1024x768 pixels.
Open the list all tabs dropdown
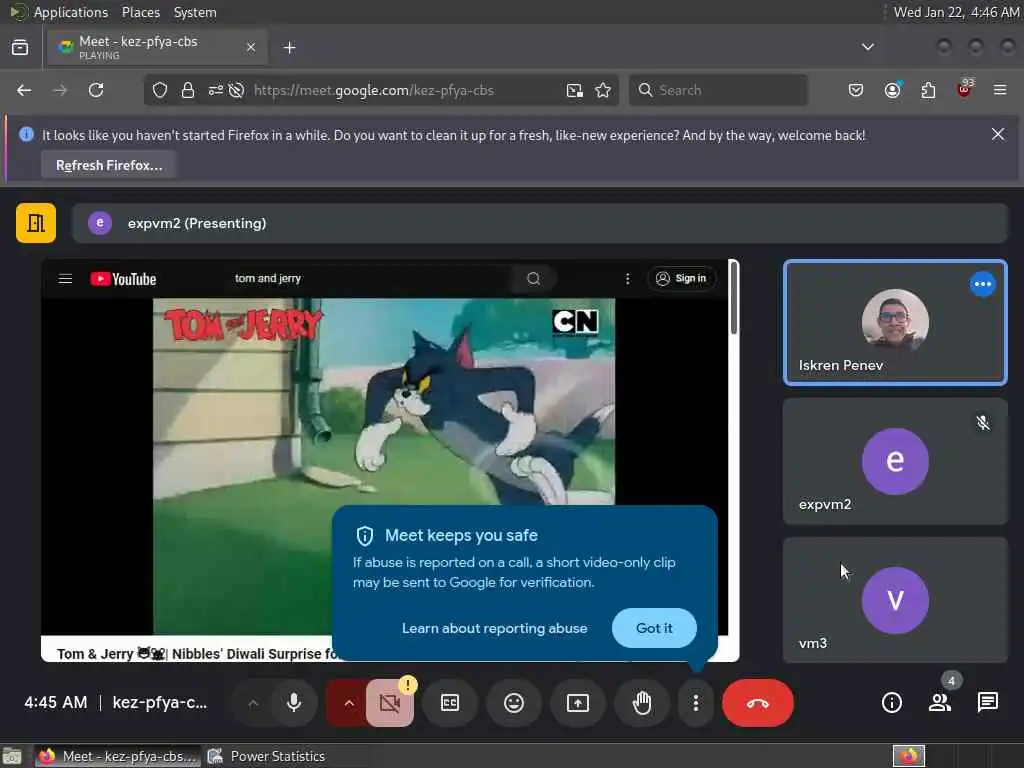(867, 47)
